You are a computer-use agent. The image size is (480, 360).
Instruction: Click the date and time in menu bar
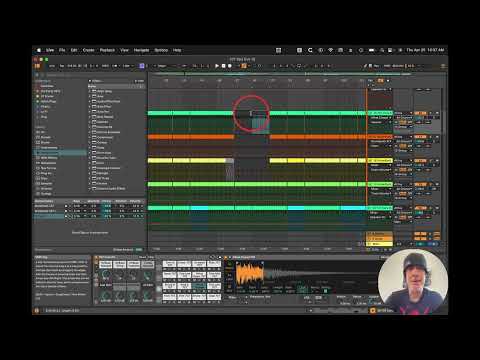[x=425, y=50]
